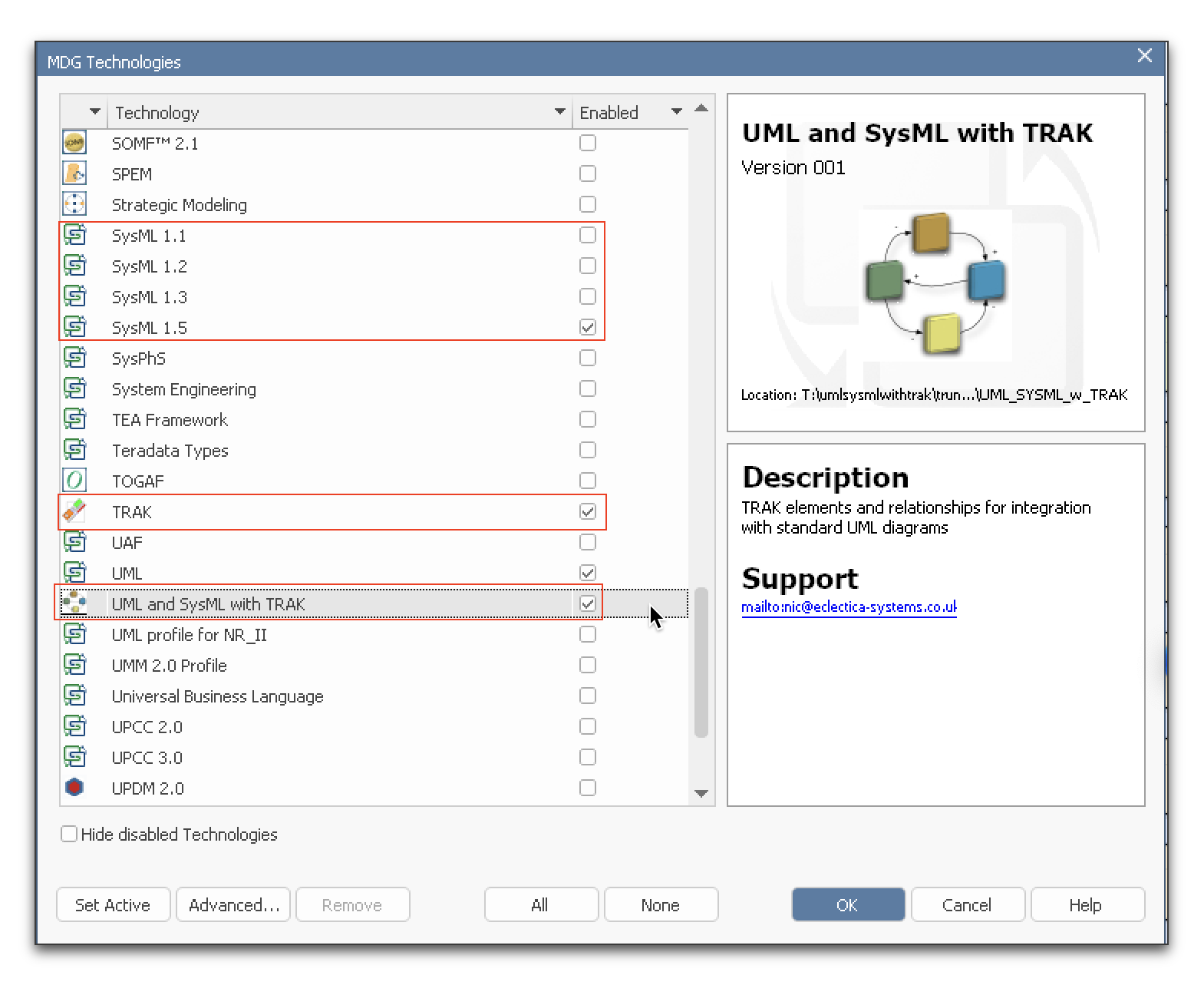Click the Teradata Types row icon
This screenshot has width=1204, height=985.
click(74, 450)
